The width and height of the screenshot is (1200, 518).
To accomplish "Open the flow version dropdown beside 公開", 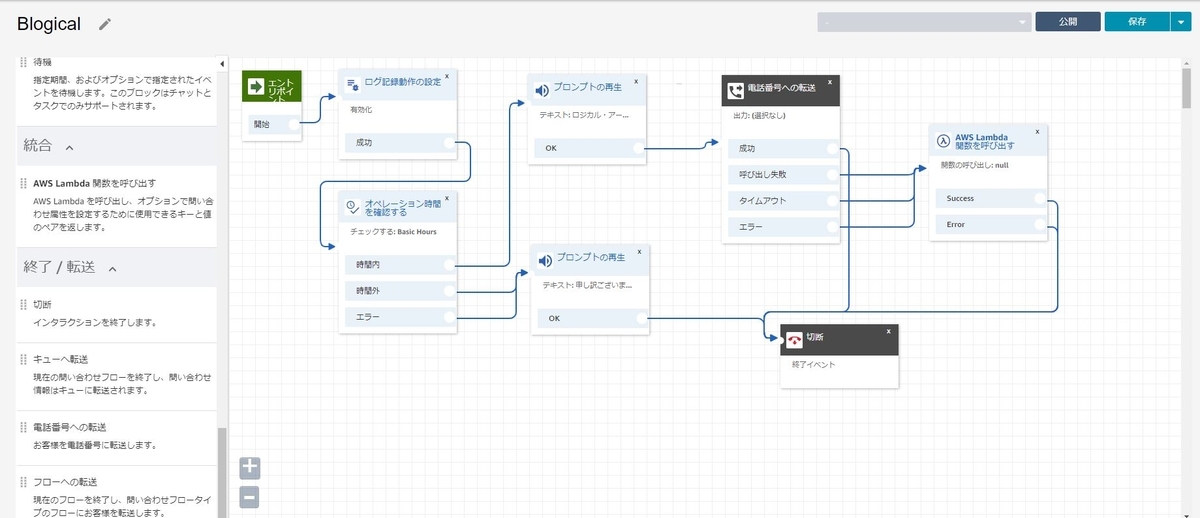I will tap(924, 21).
